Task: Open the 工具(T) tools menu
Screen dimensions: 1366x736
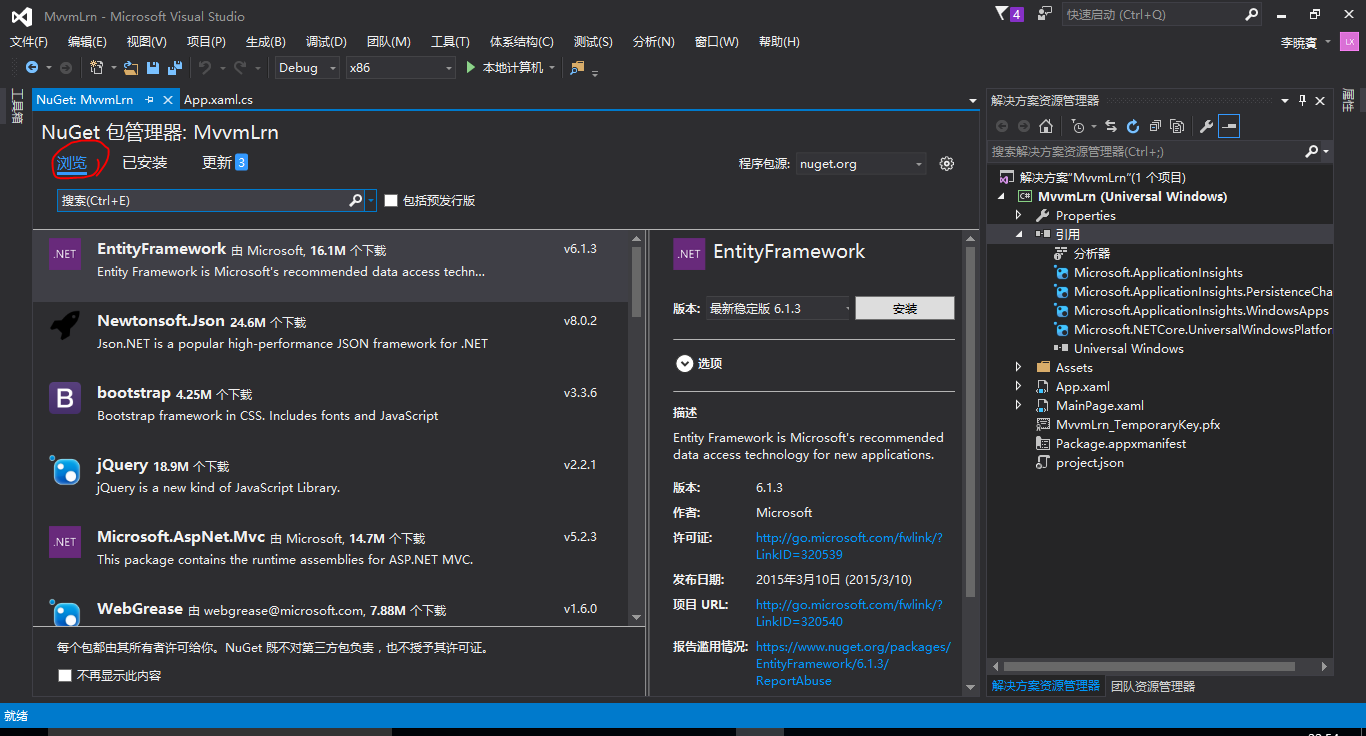Action: click(x=450, y=42)
